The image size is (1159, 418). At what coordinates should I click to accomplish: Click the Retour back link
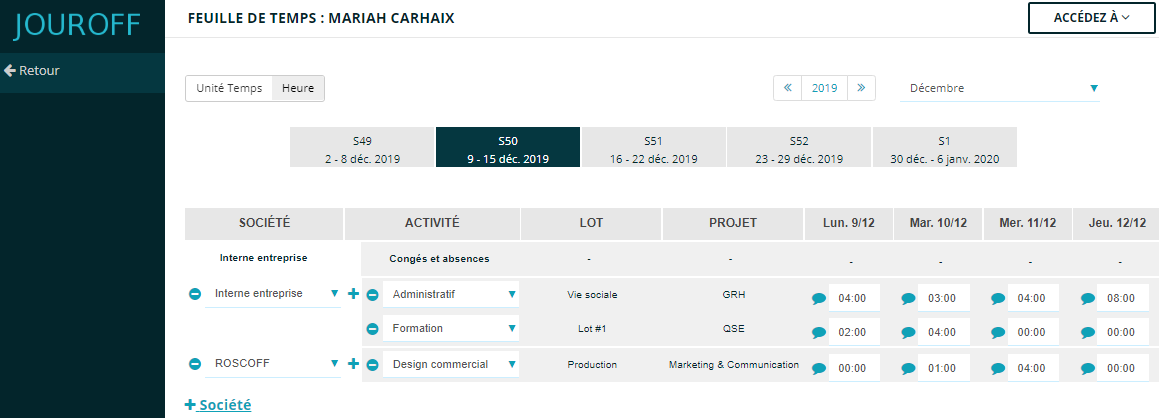pos(32,71)
